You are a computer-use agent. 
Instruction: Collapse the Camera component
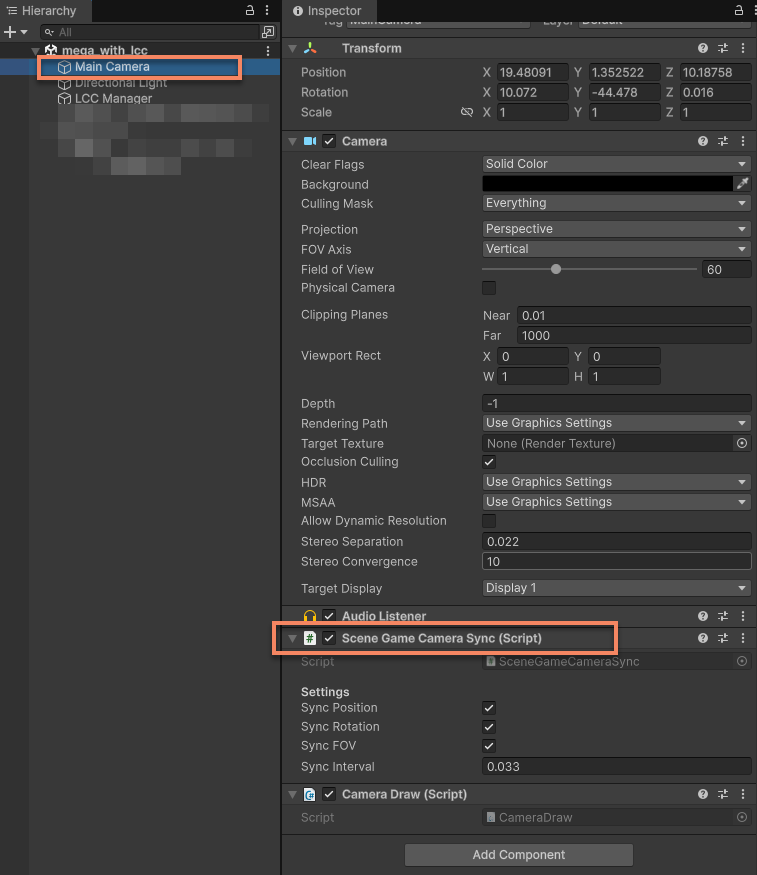point(292,142)
